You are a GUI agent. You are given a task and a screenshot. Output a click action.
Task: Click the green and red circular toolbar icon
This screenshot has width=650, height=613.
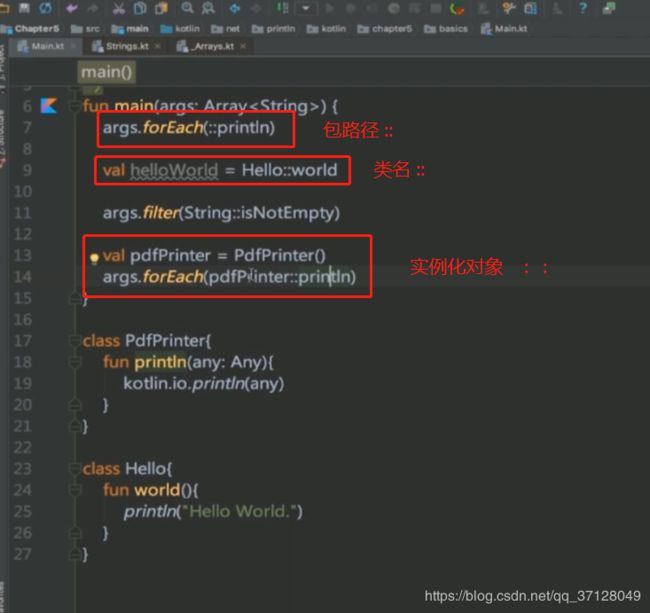(457, 8)
